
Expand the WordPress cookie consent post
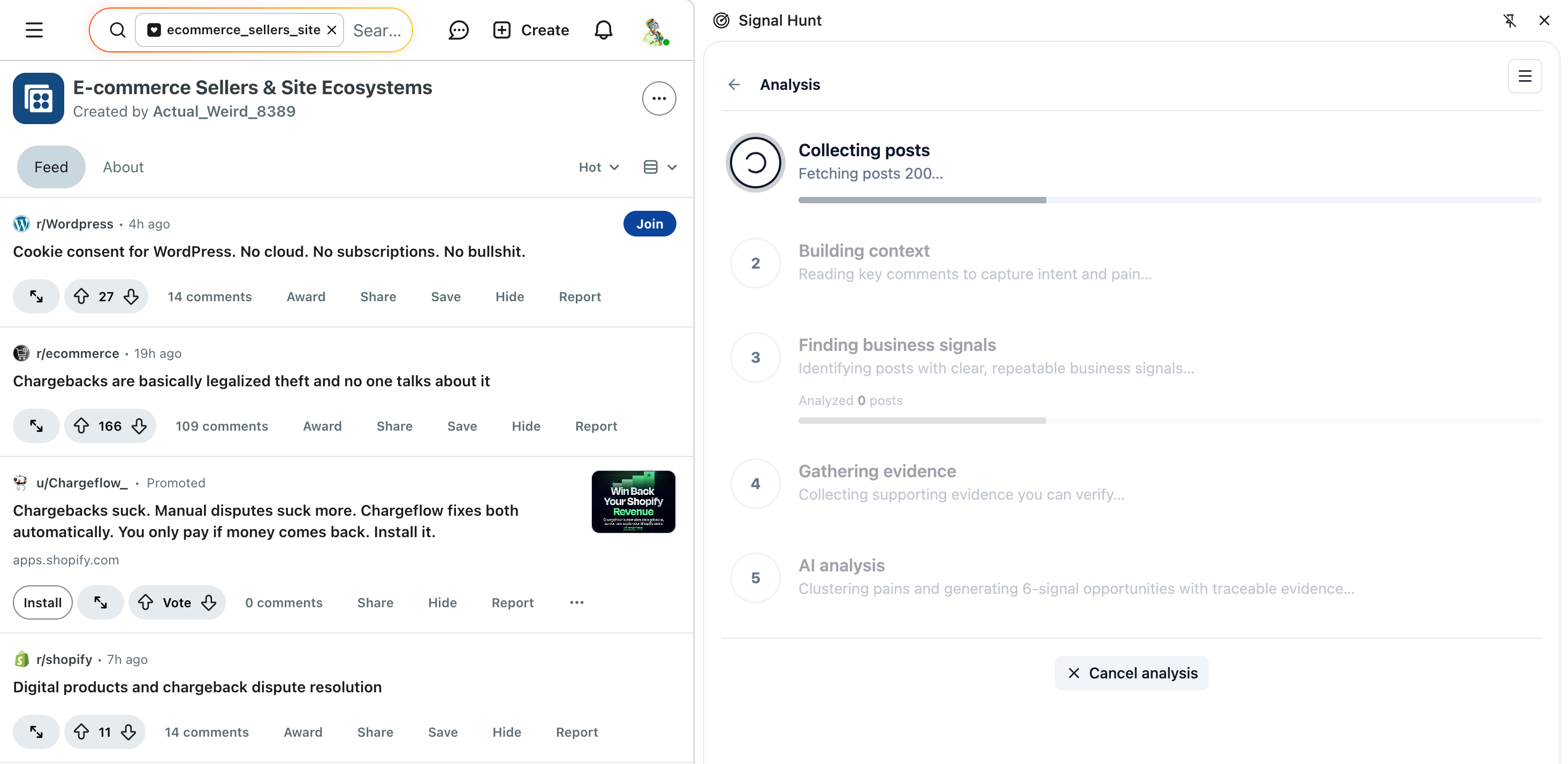(36, 296)
